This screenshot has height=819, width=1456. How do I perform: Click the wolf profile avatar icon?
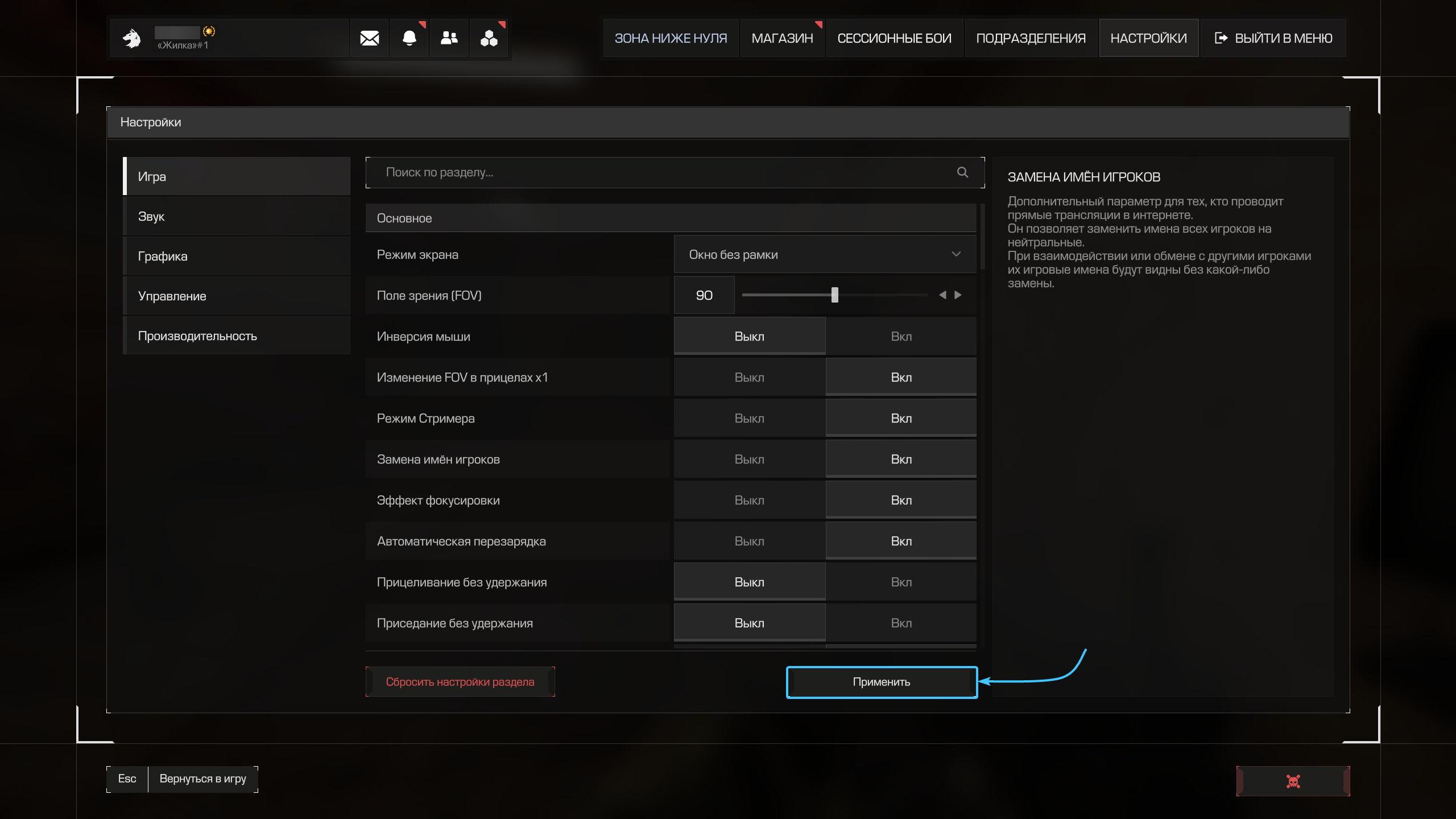132,38
